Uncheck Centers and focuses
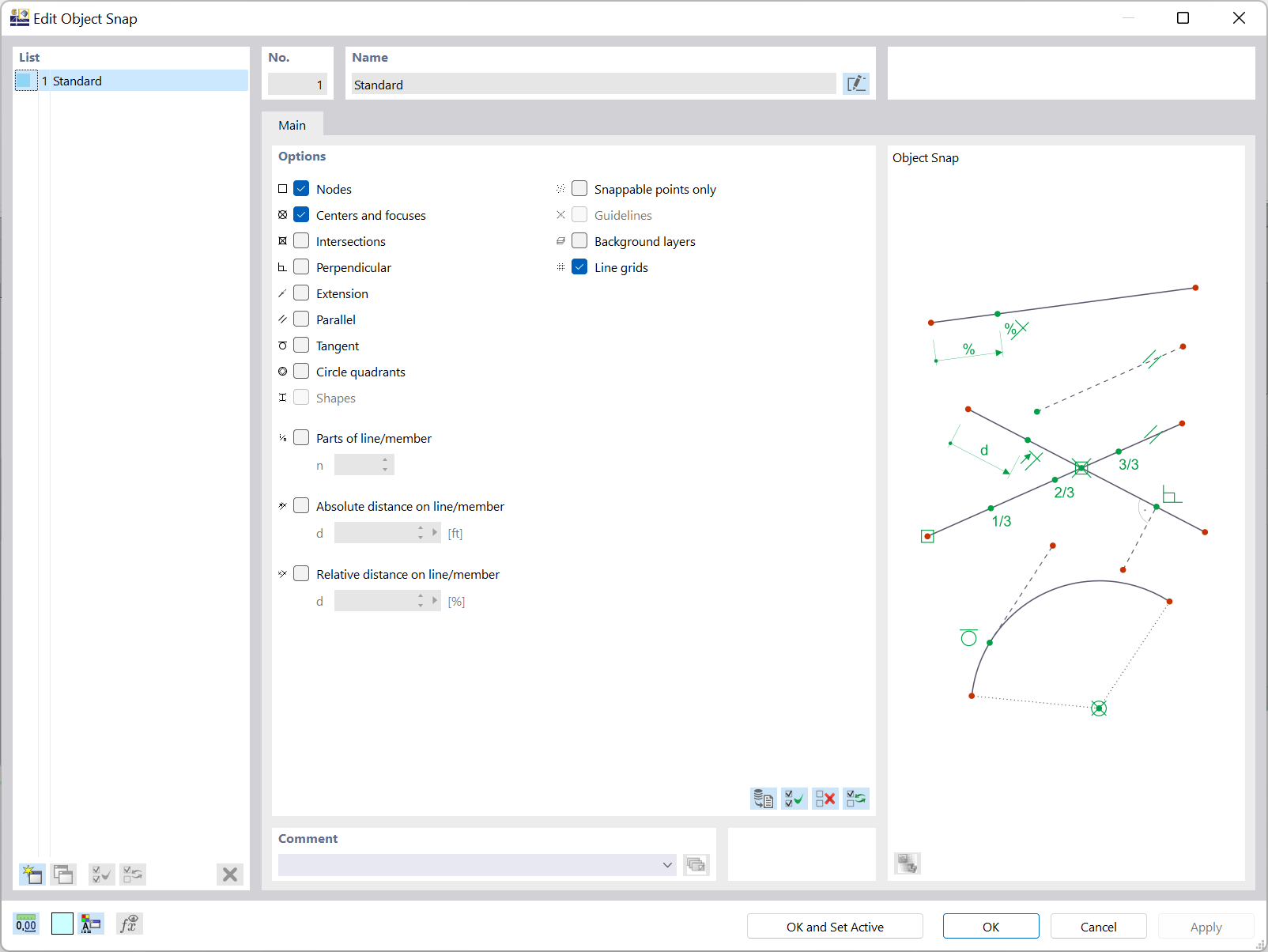This screenshot has height=952, width=1268. 301,215
